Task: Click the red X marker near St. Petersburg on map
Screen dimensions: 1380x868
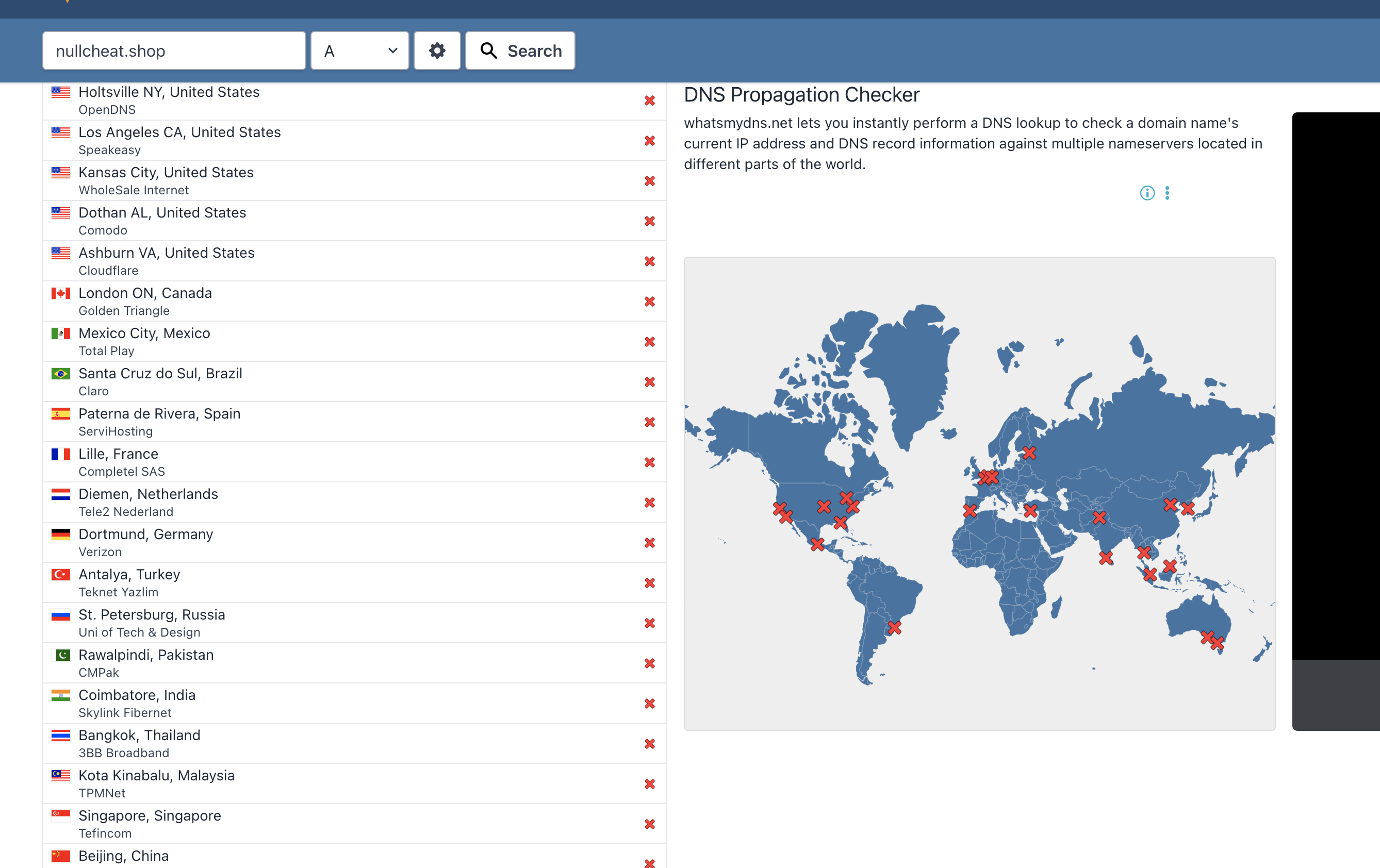Action: 1029,453
